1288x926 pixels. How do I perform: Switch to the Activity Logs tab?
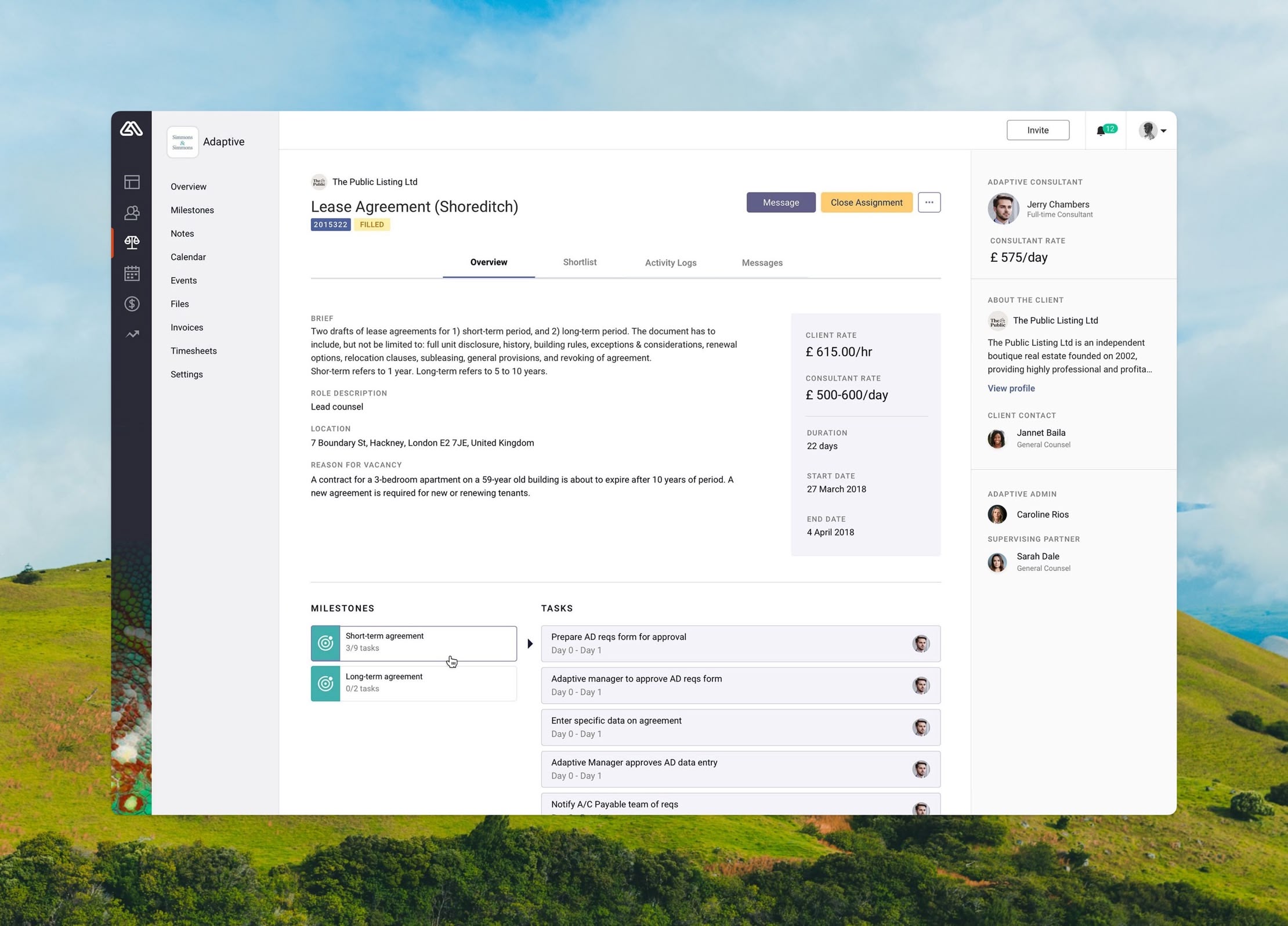(671, 263)
